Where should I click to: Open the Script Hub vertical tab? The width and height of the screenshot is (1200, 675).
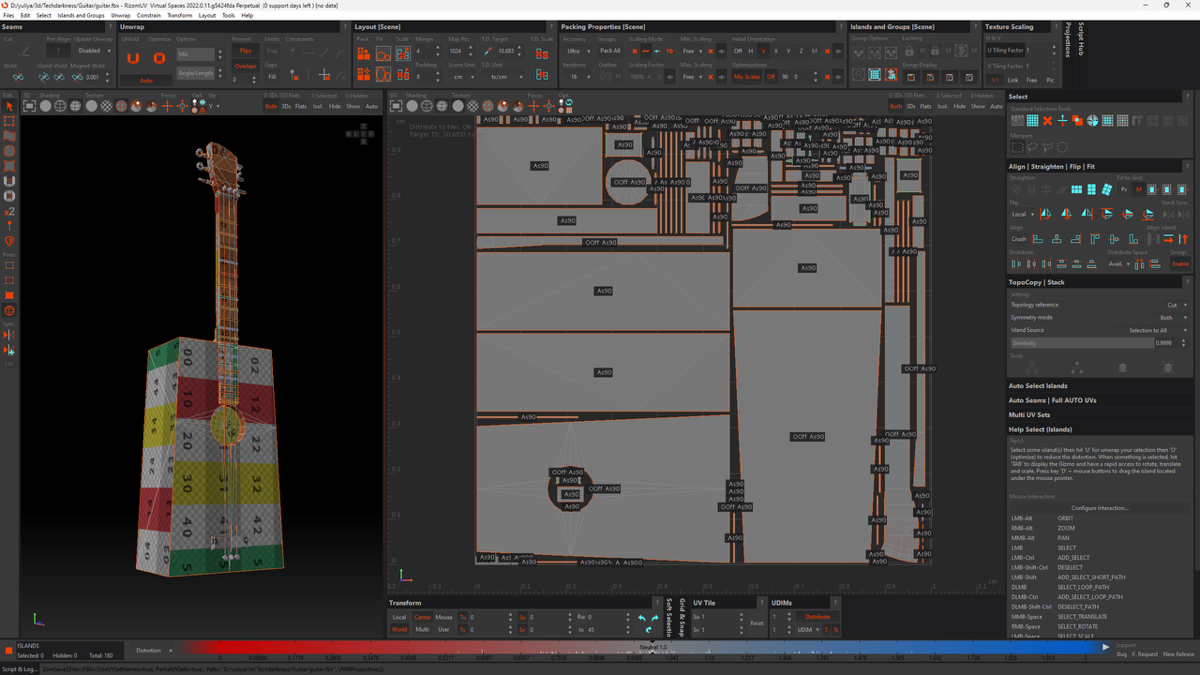pyautogui.click(x=1080, y=41)
